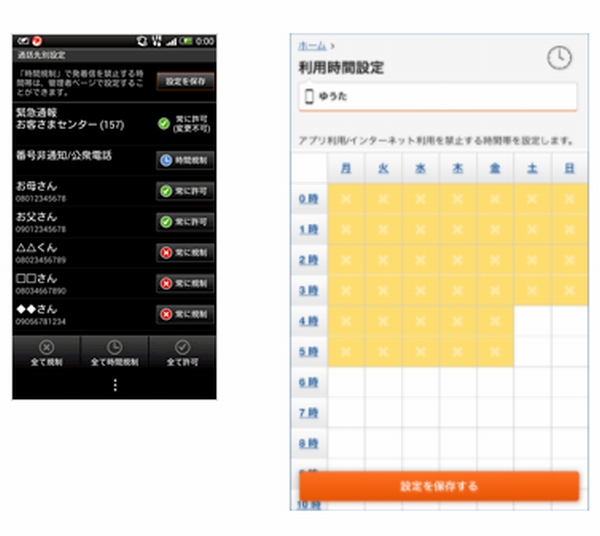The height and width of the screenshot is (536, 600).
Task: Click the ホーム breadcrumb link
Action: [x=313, y=46]
